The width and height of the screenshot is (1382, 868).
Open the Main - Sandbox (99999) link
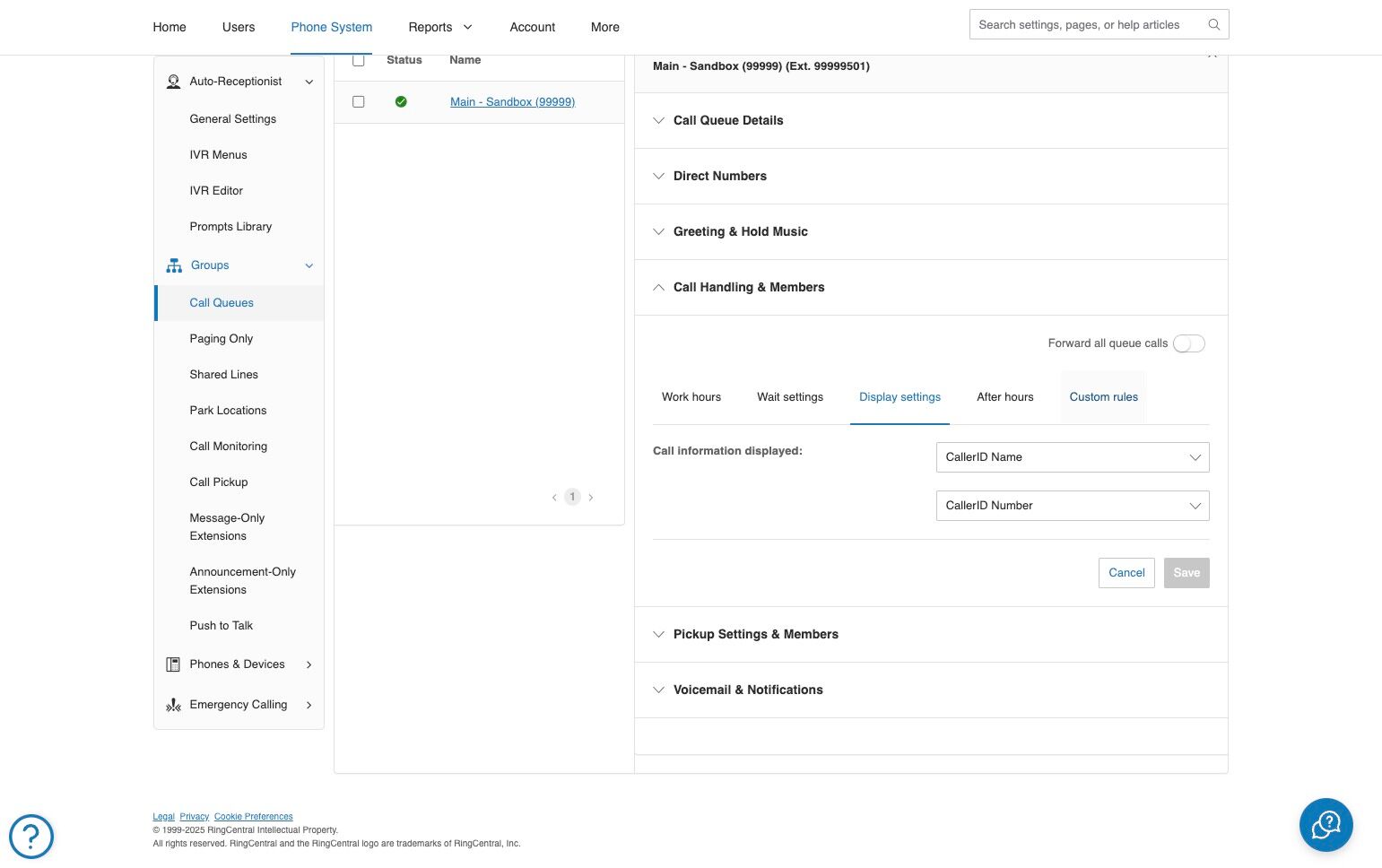512,102
